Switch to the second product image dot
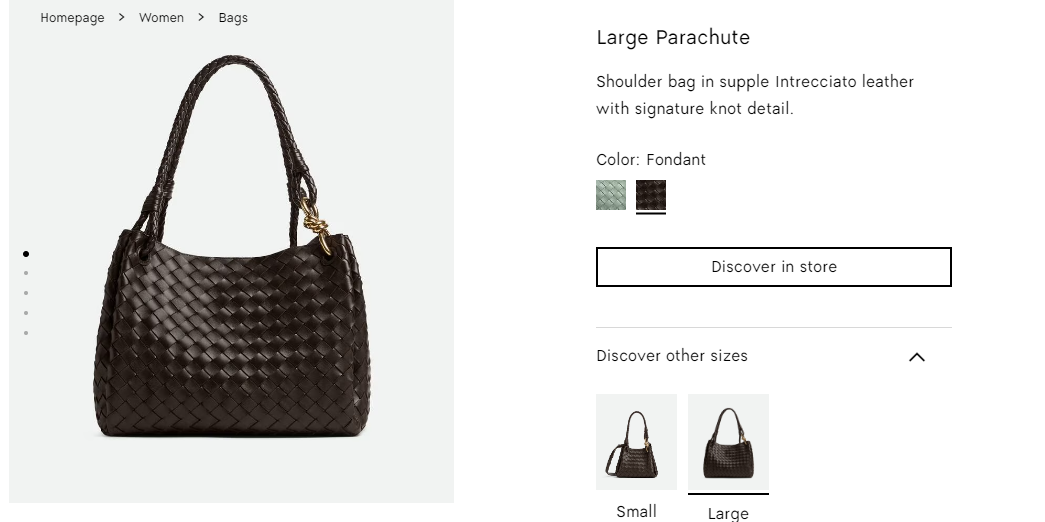Image resolution: width=1045 pixels, height=522 pixels. [26, 273]
